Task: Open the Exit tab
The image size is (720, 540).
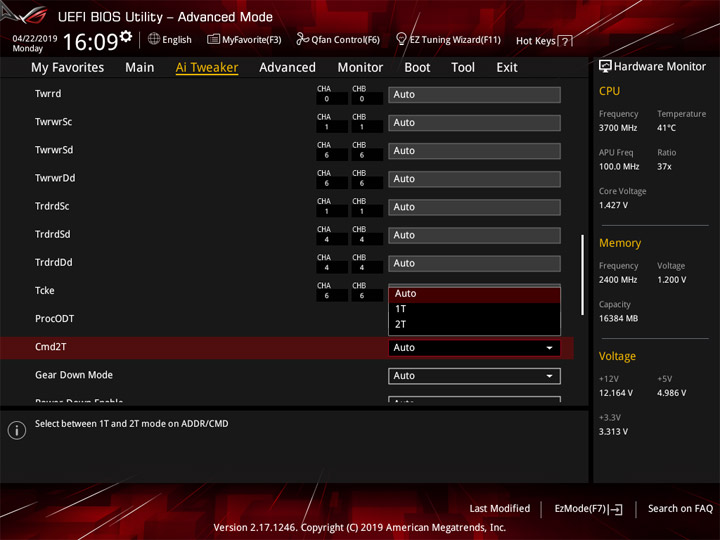Action: 506,68
